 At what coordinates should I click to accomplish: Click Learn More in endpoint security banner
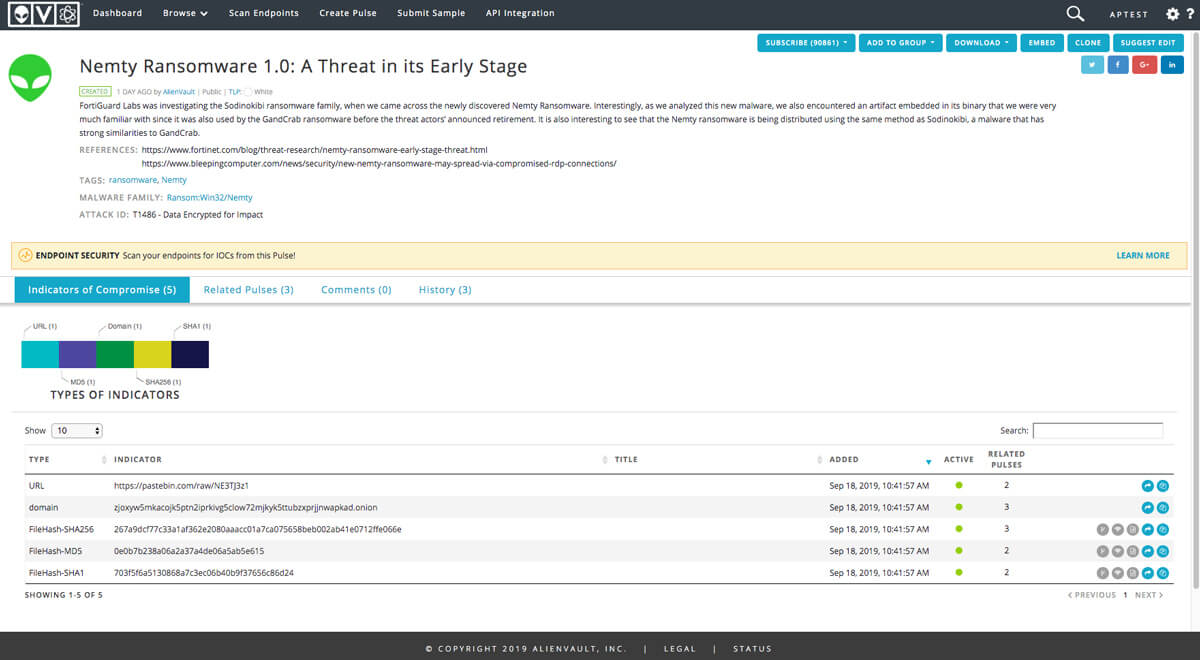coord(1143,256)
